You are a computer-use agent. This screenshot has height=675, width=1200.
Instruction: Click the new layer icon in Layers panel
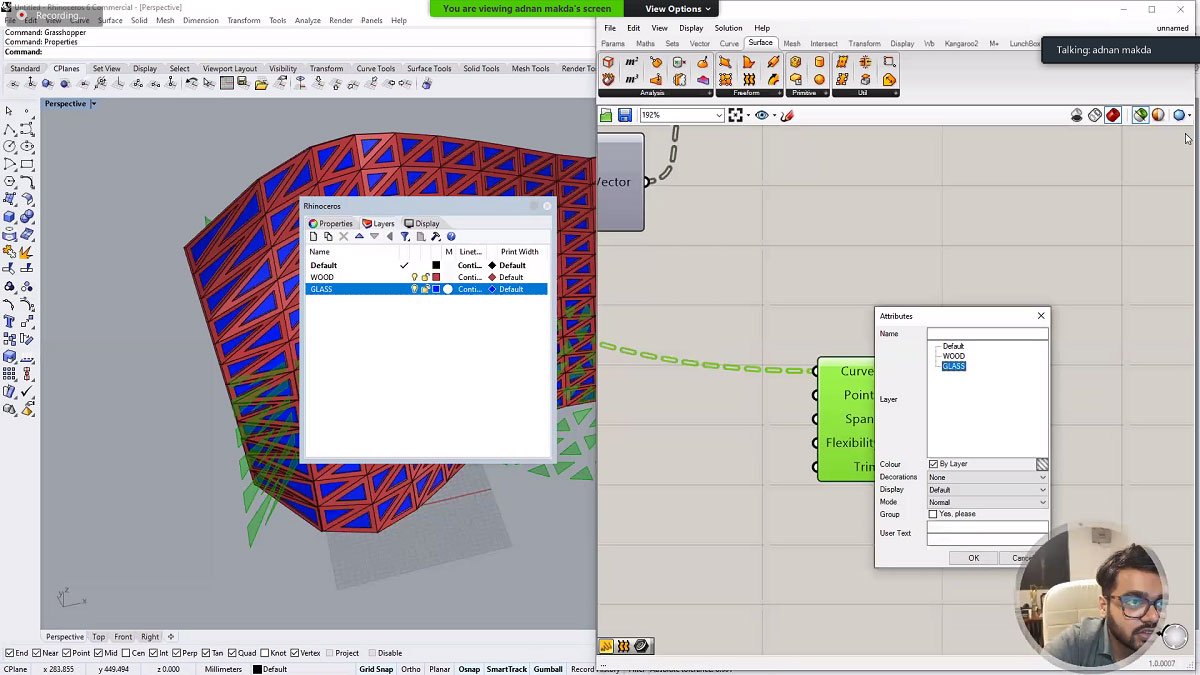313,237
